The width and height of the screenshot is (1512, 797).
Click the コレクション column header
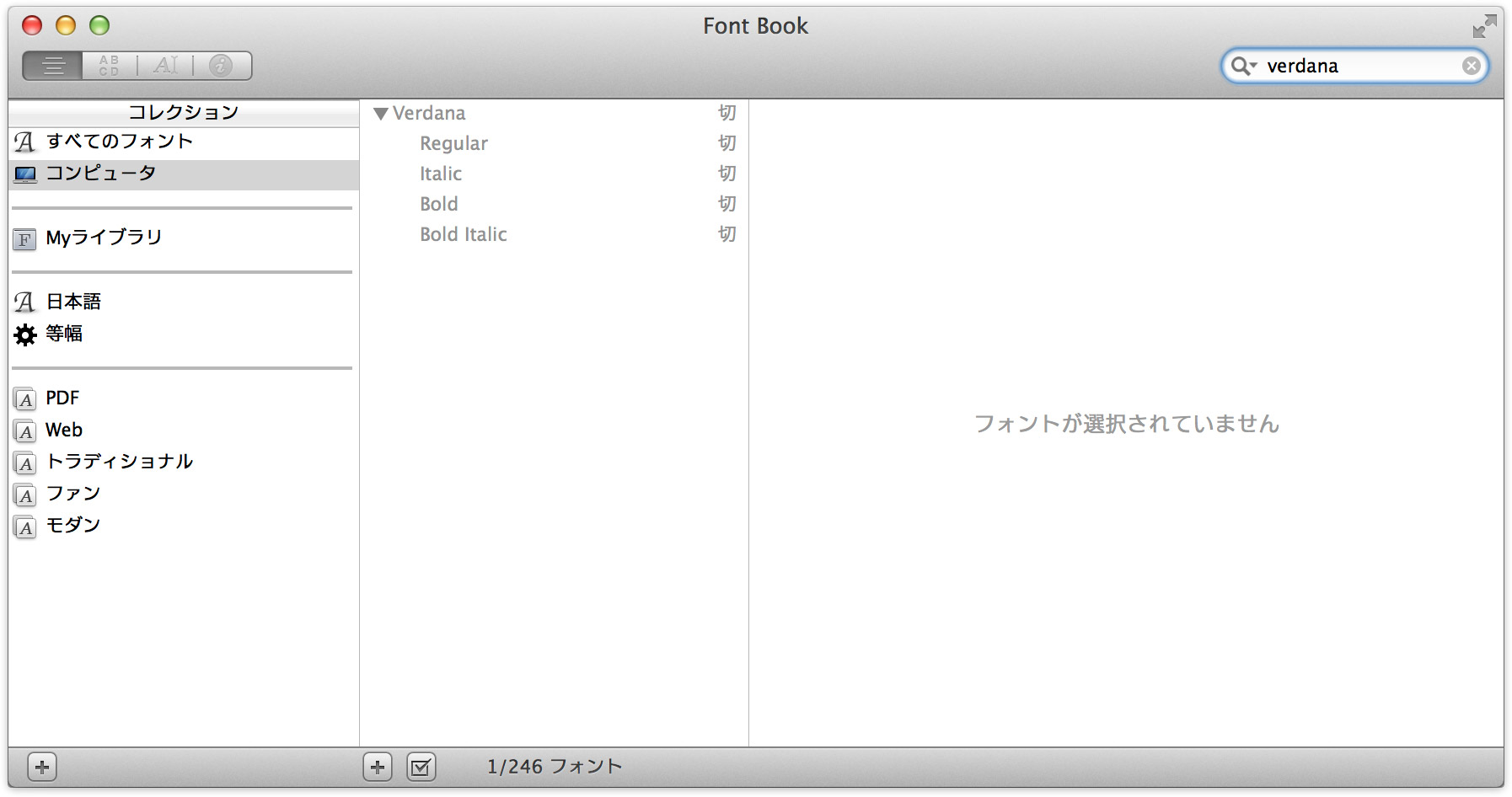[184, 112]
